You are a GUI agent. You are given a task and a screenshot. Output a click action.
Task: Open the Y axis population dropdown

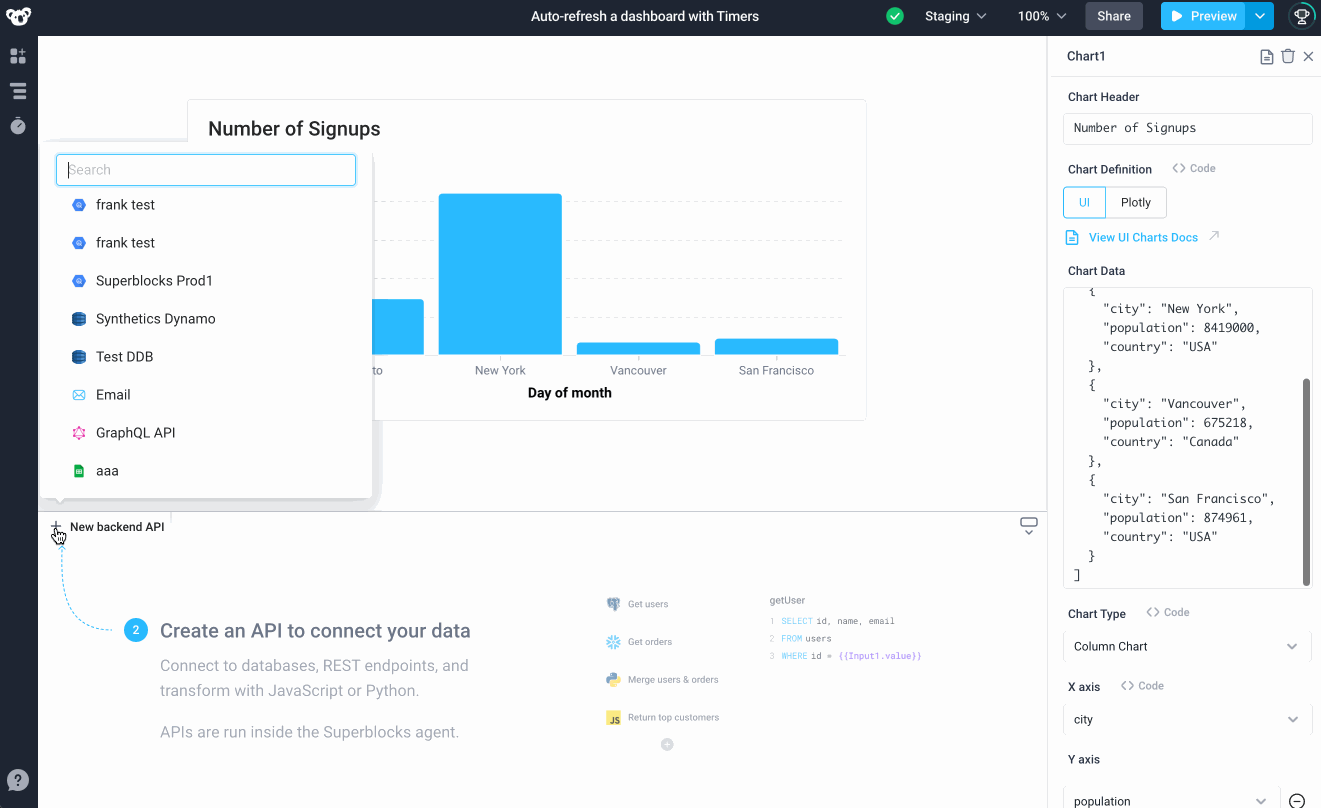(1170, 798)
